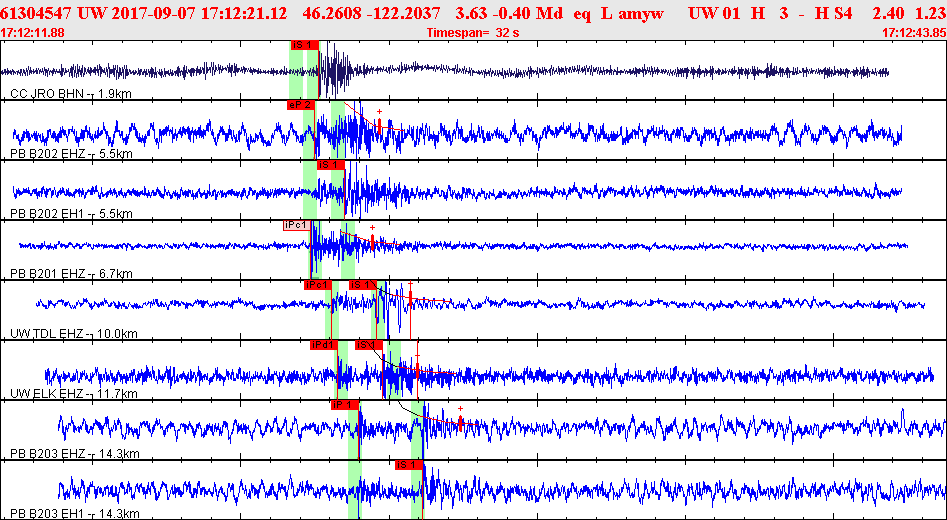
Task: Click the iPd1 pick flag on UW ELK trace
Action: point(324,345)
